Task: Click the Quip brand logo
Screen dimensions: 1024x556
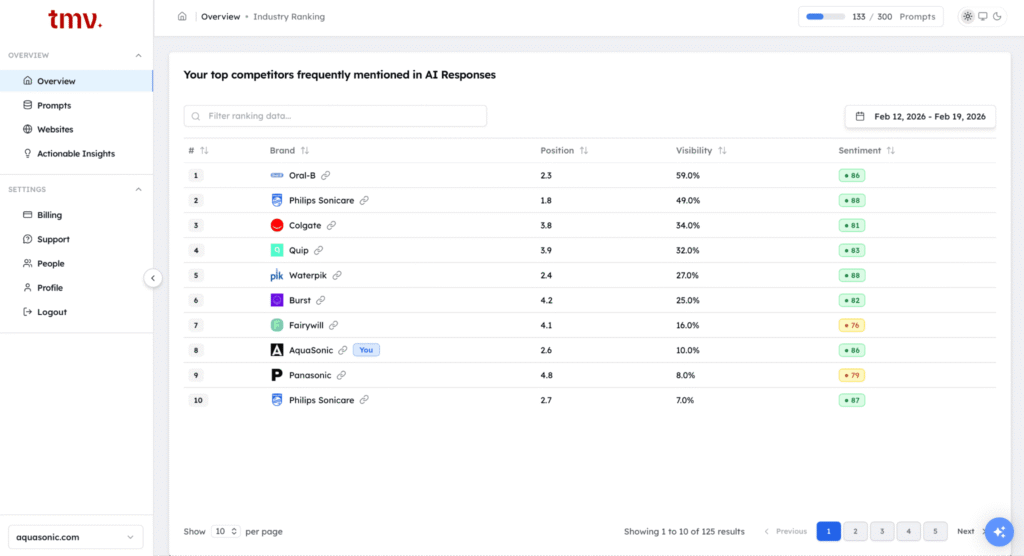Action: (x=277, y=250)
